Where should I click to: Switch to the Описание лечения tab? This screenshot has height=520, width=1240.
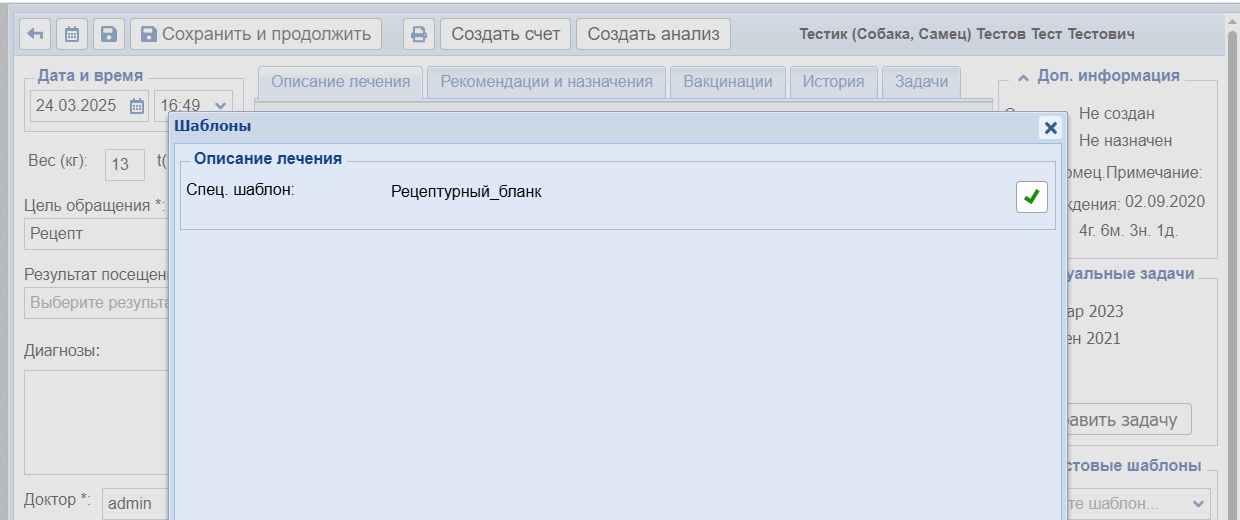coord(340,82)
